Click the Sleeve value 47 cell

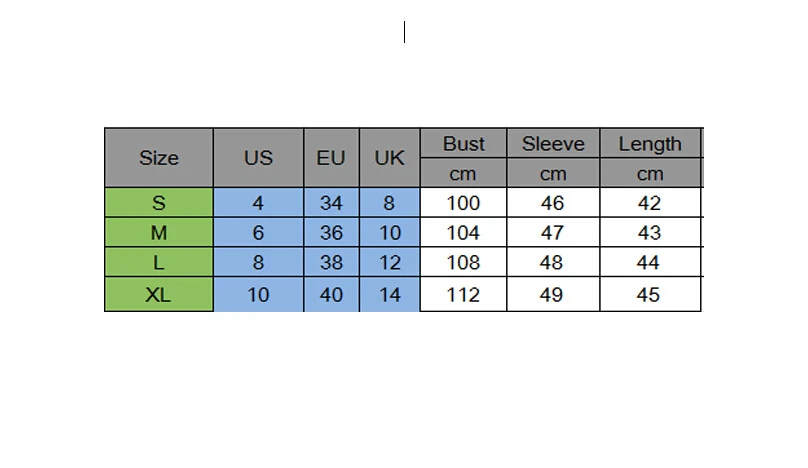tap(553, 232)
